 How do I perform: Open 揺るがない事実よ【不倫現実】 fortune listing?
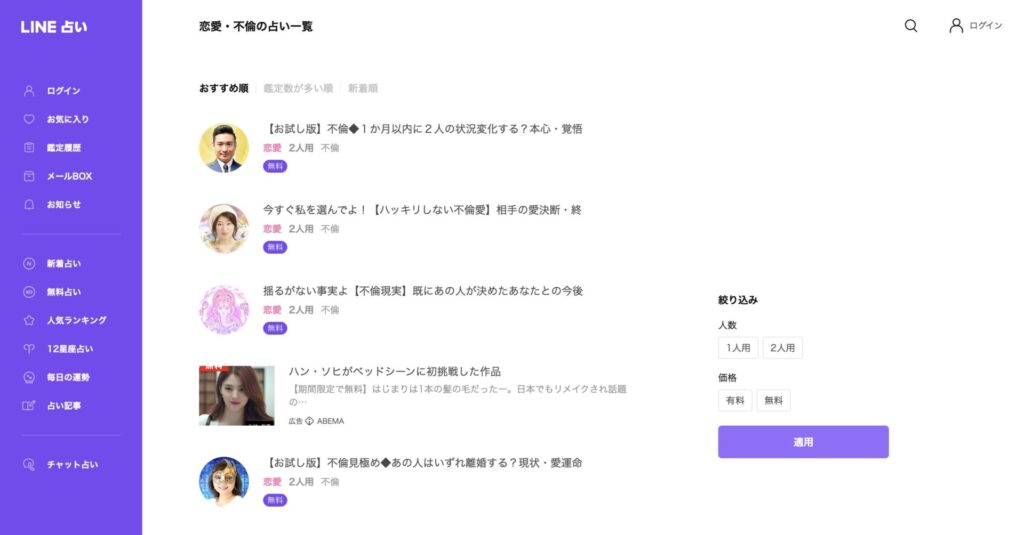pos(423,291)
